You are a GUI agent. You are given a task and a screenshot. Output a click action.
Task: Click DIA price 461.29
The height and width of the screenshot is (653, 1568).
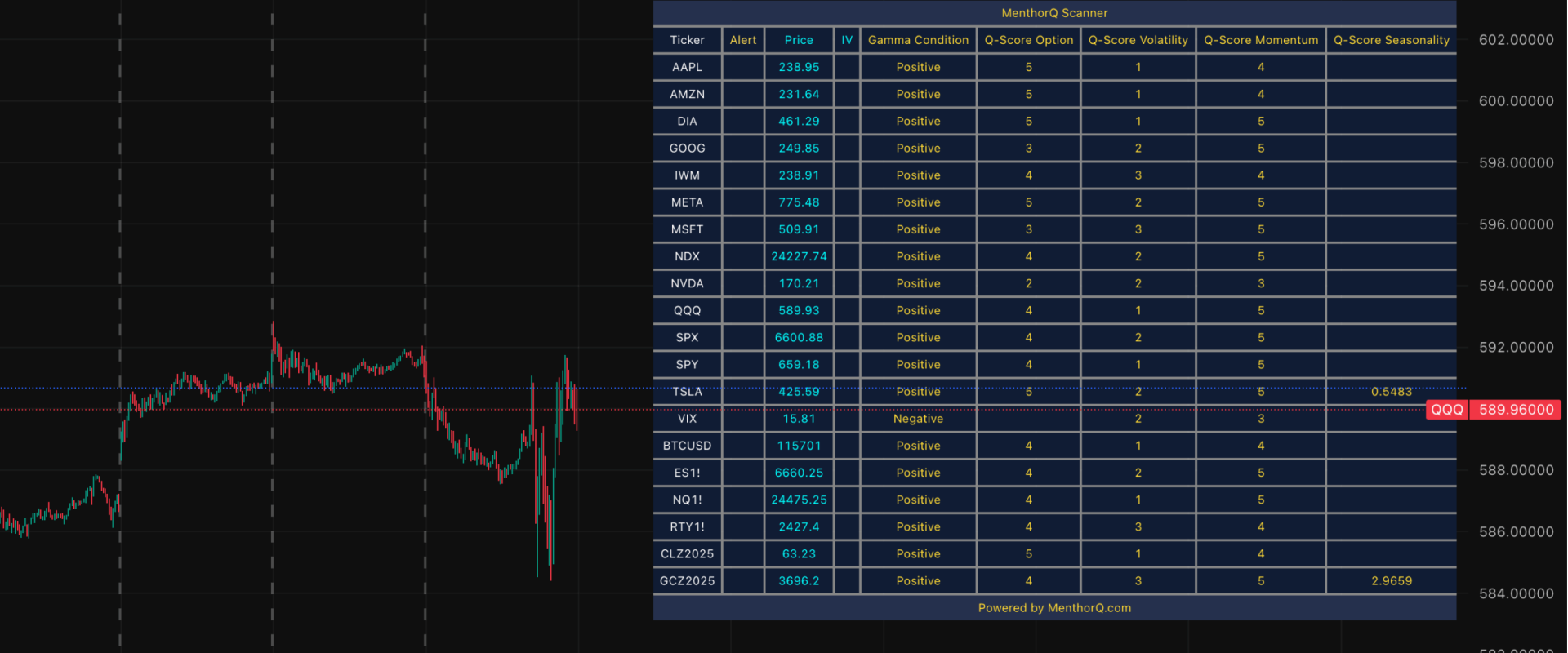point(799,121)
